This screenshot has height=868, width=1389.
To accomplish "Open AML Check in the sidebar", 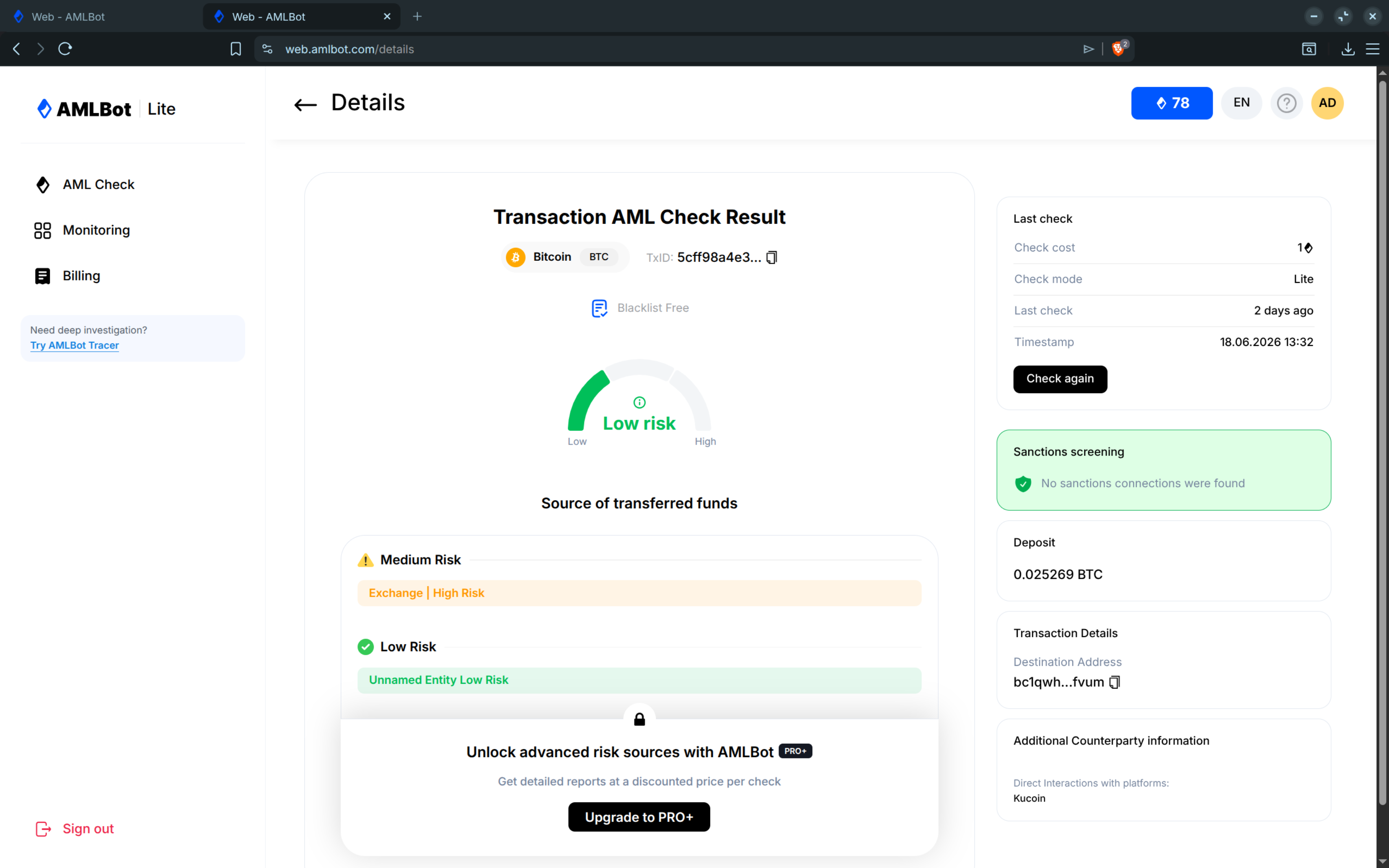I will [85, 184].
